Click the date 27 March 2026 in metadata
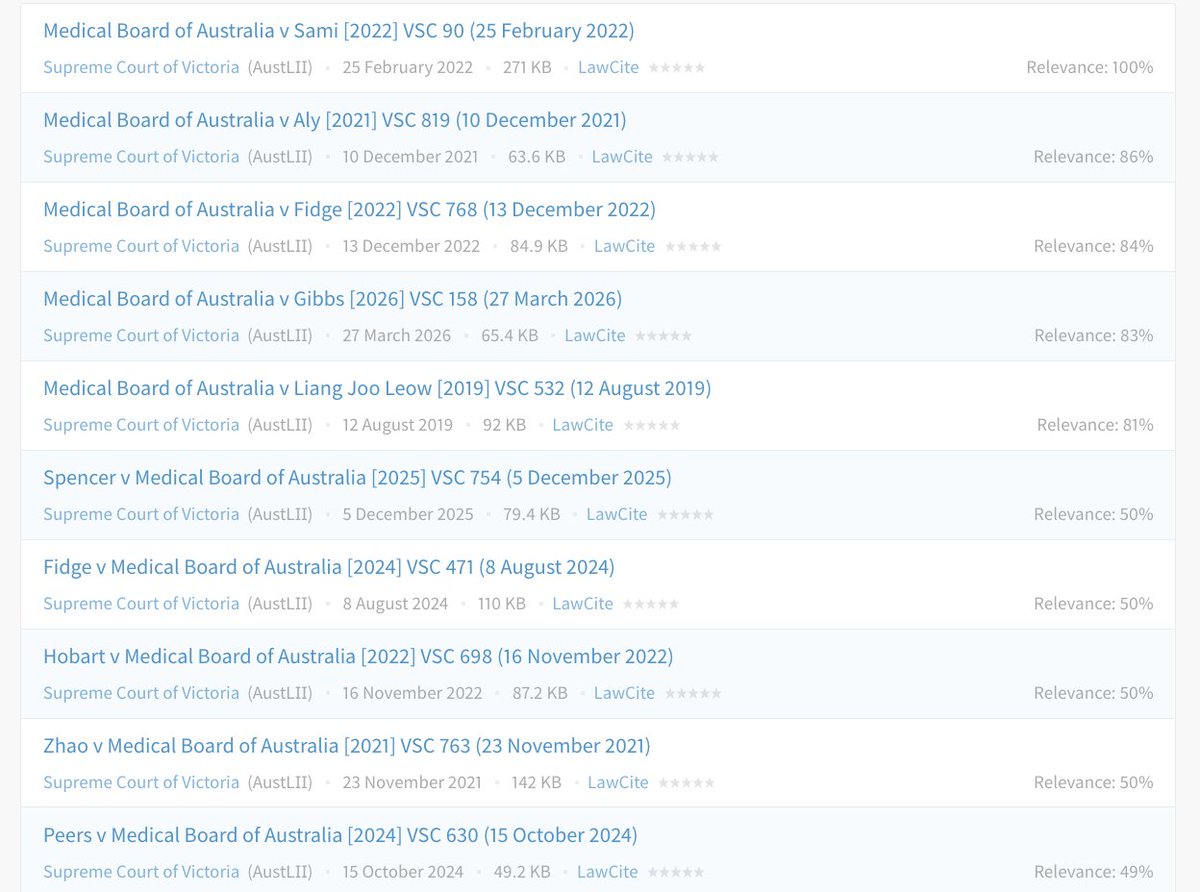 (397, 335)
